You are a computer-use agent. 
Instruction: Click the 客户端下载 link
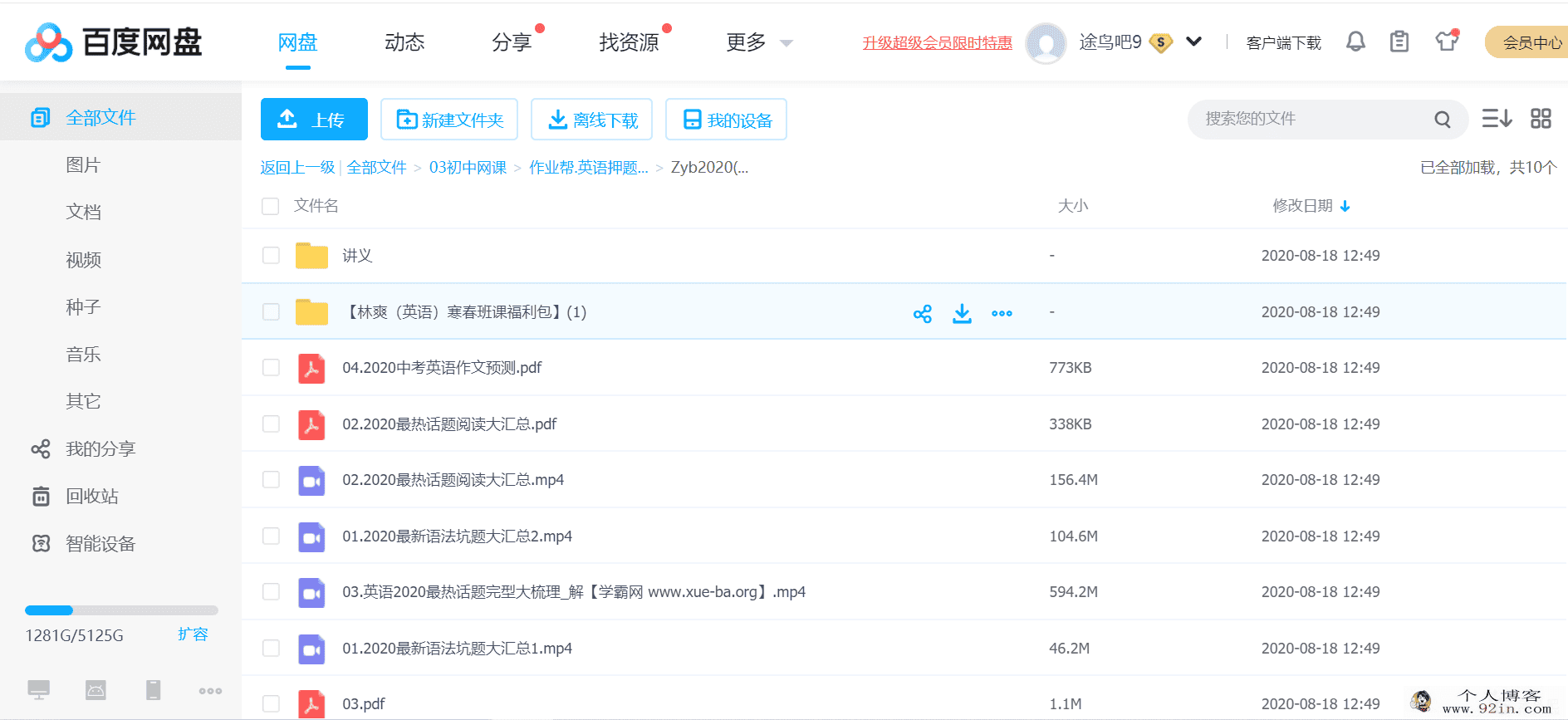click(1283, 42)
